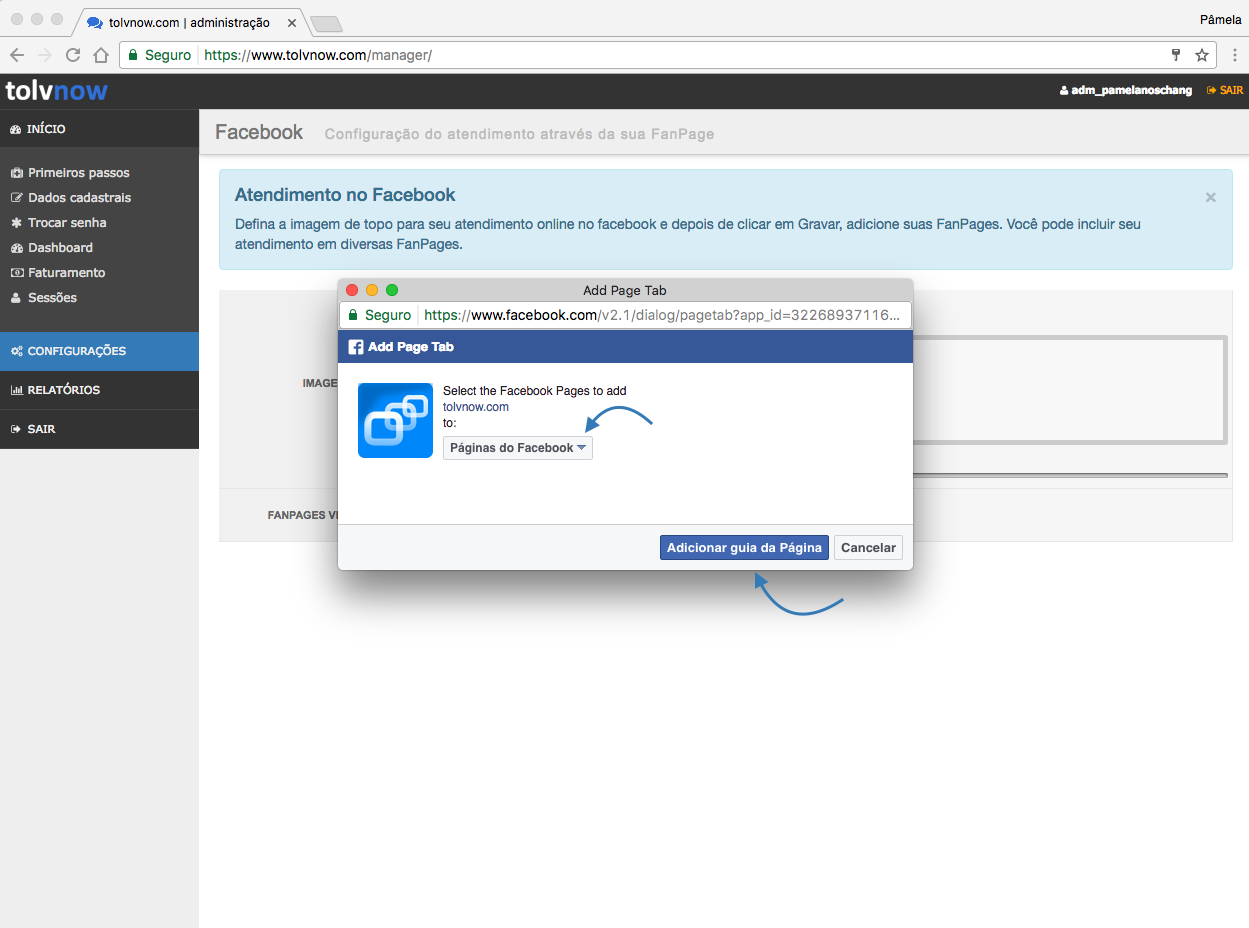Close the Add Page Tab popup window
Viewport: 1249px width, 928px height.
pyautogui.click(x=352, y=290)
